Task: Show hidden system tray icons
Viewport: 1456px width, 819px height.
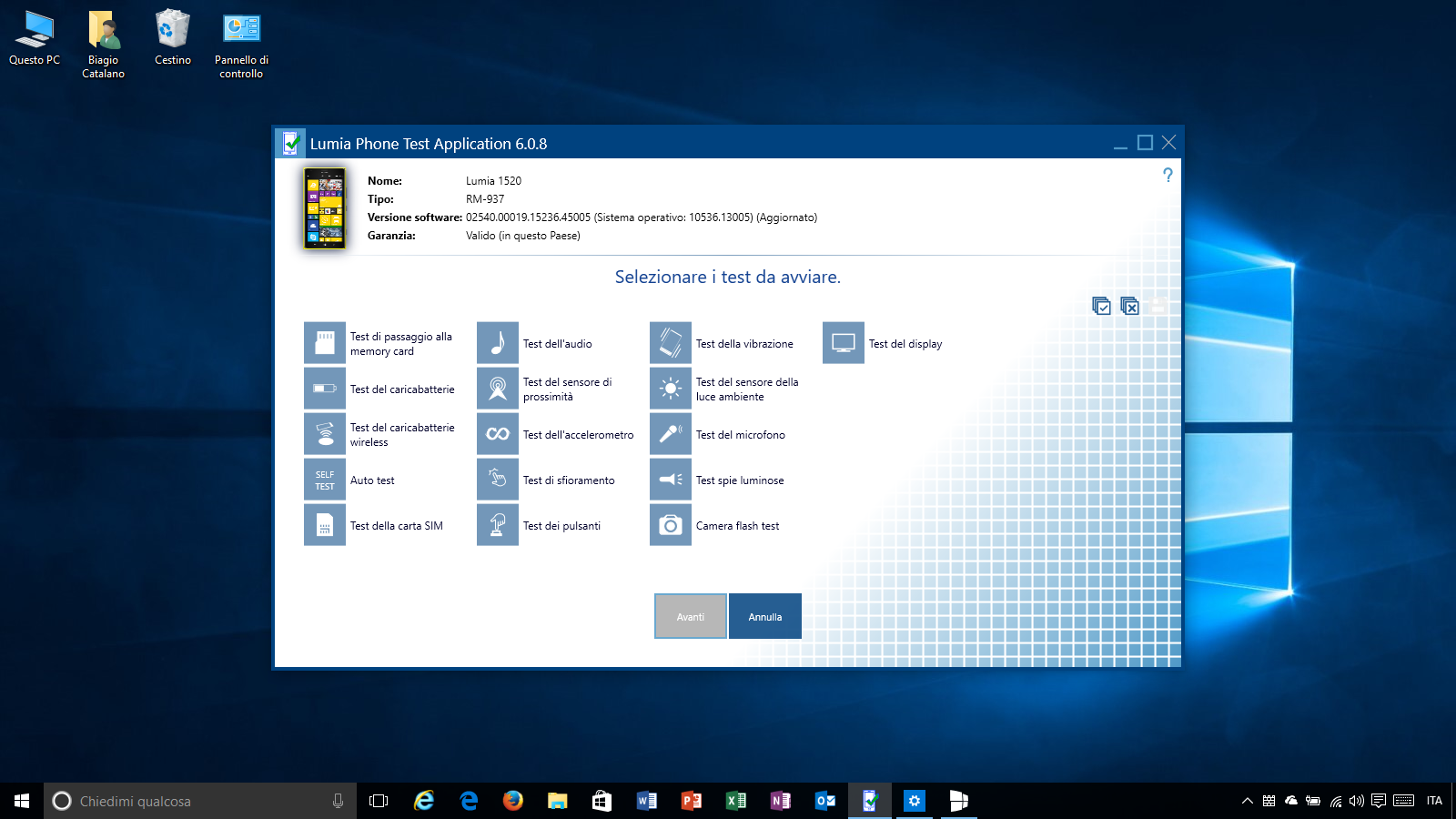Action: pos(1248,801)
